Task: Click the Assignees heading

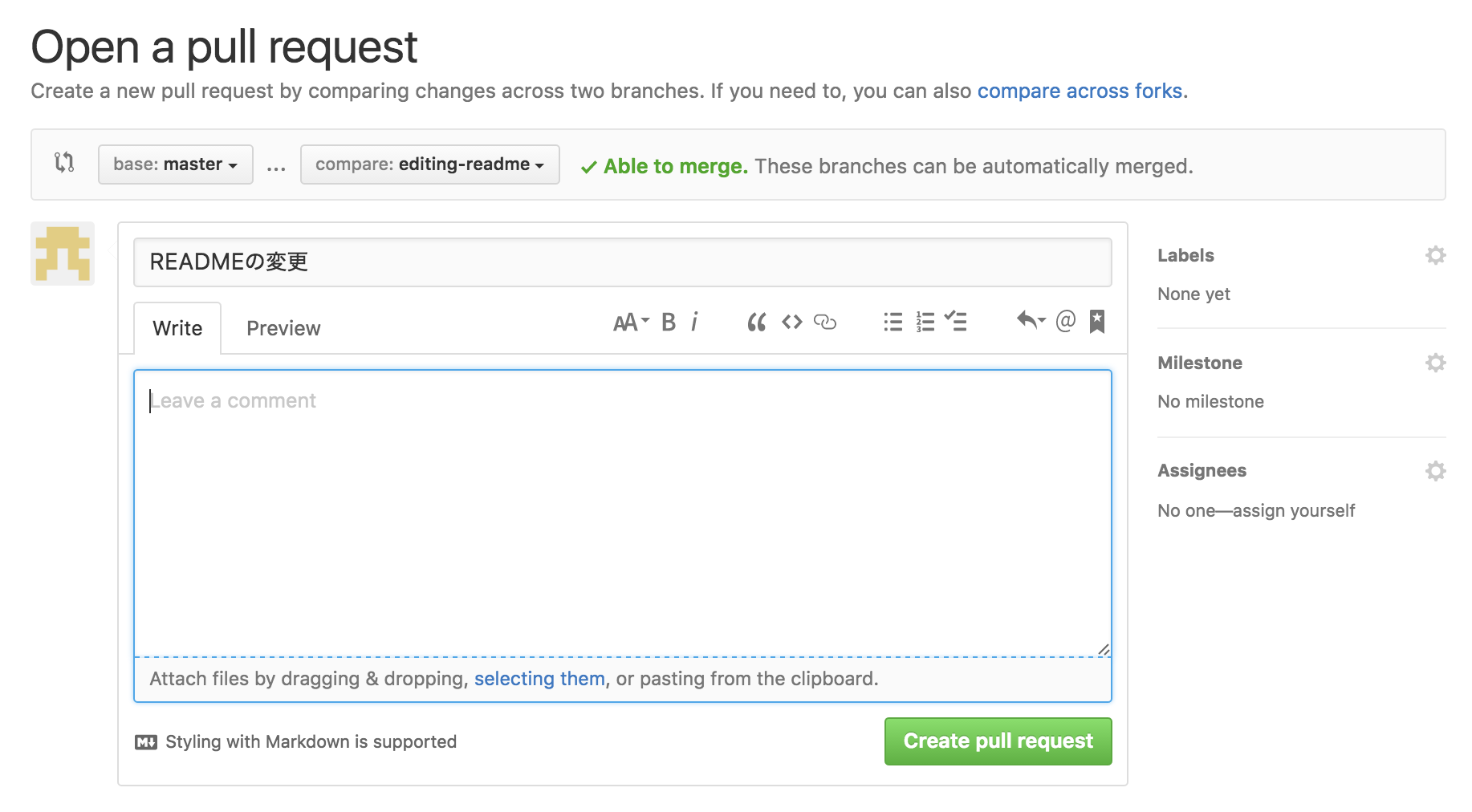Action: click(1202, 470)
